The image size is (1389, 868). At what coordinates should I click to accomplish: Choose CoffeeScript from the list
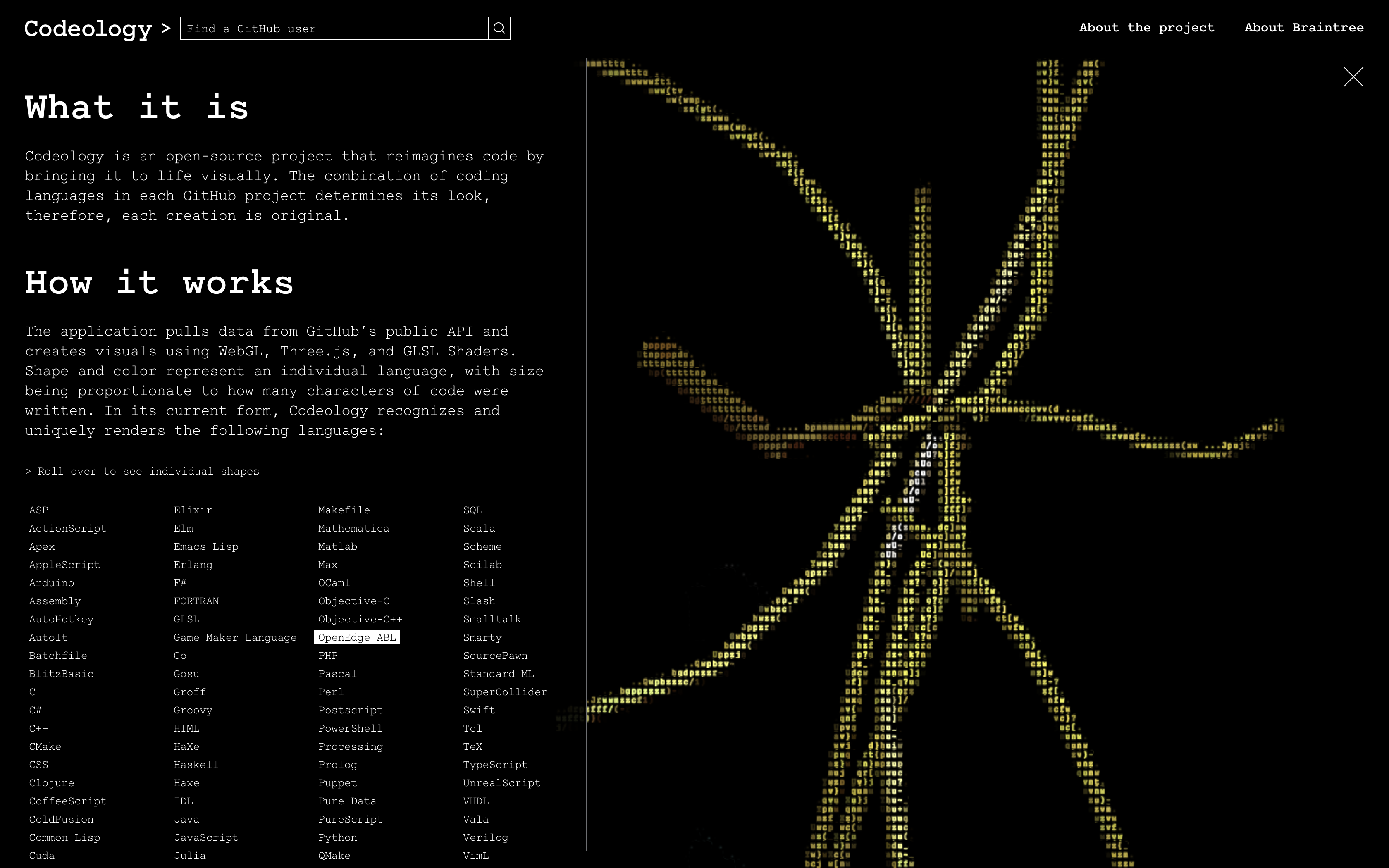[68, 801]
